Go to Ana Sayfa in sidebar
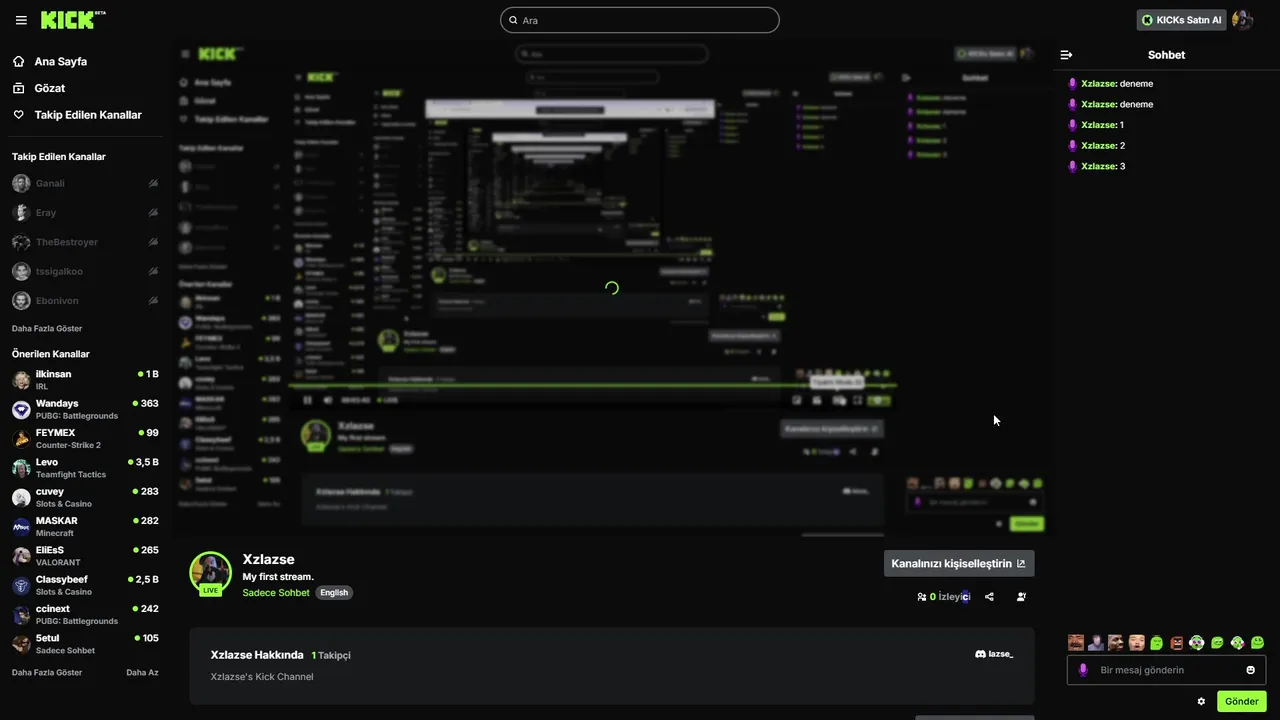Viewport: 1280px width, 720px height. (60, 61)
